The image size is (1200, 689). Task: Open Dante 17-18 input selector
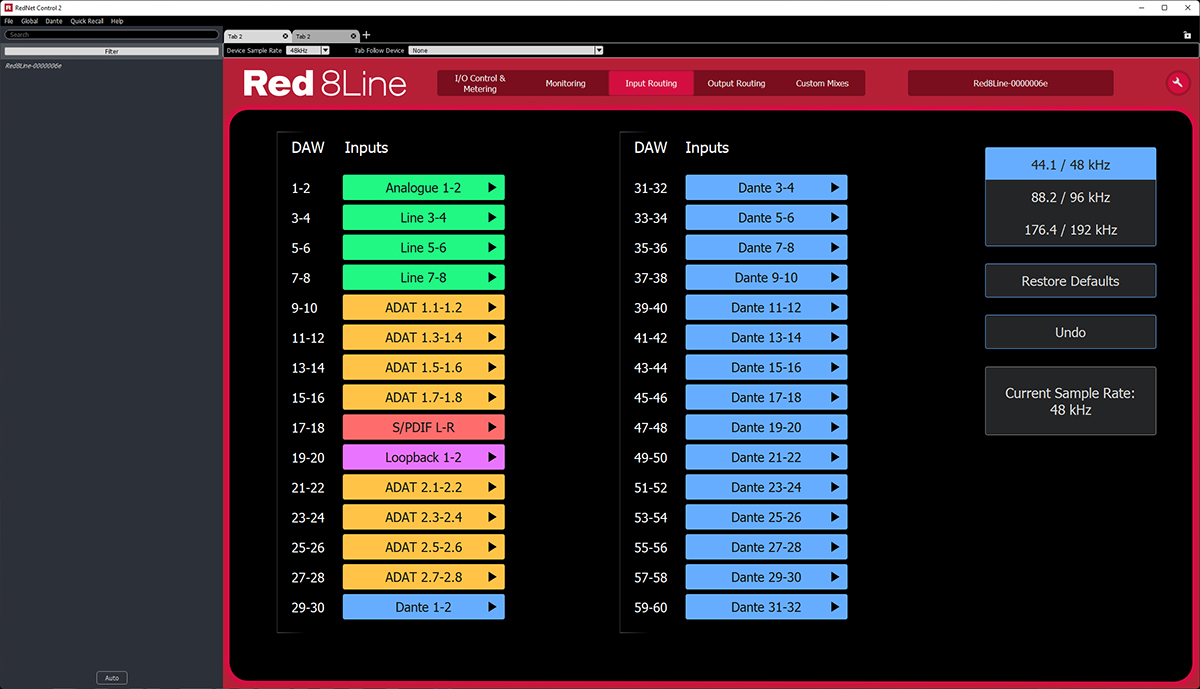coord(766,398)
